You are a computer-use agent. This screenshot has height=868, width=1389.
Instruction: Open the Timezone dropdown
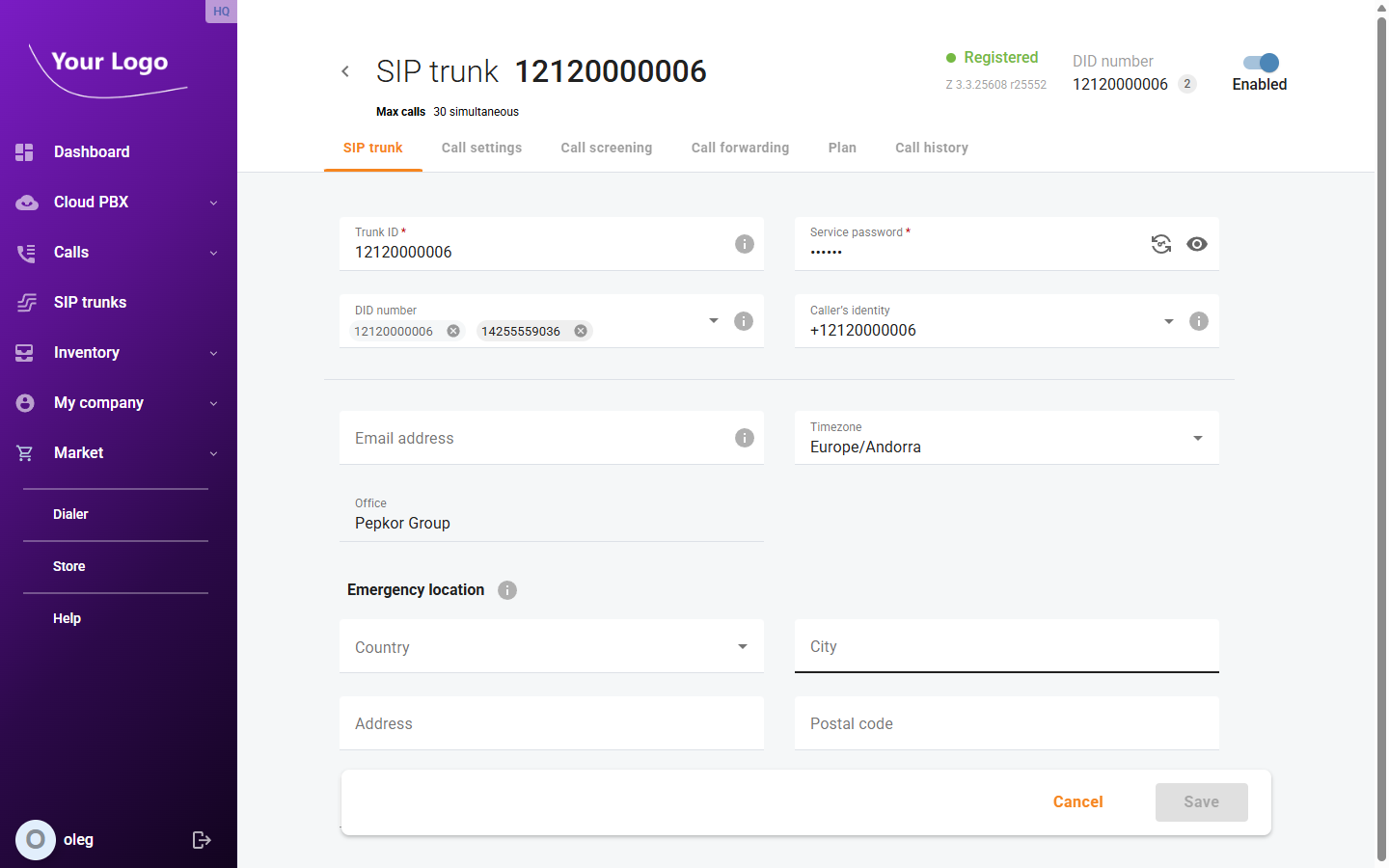coord(1197,438)
